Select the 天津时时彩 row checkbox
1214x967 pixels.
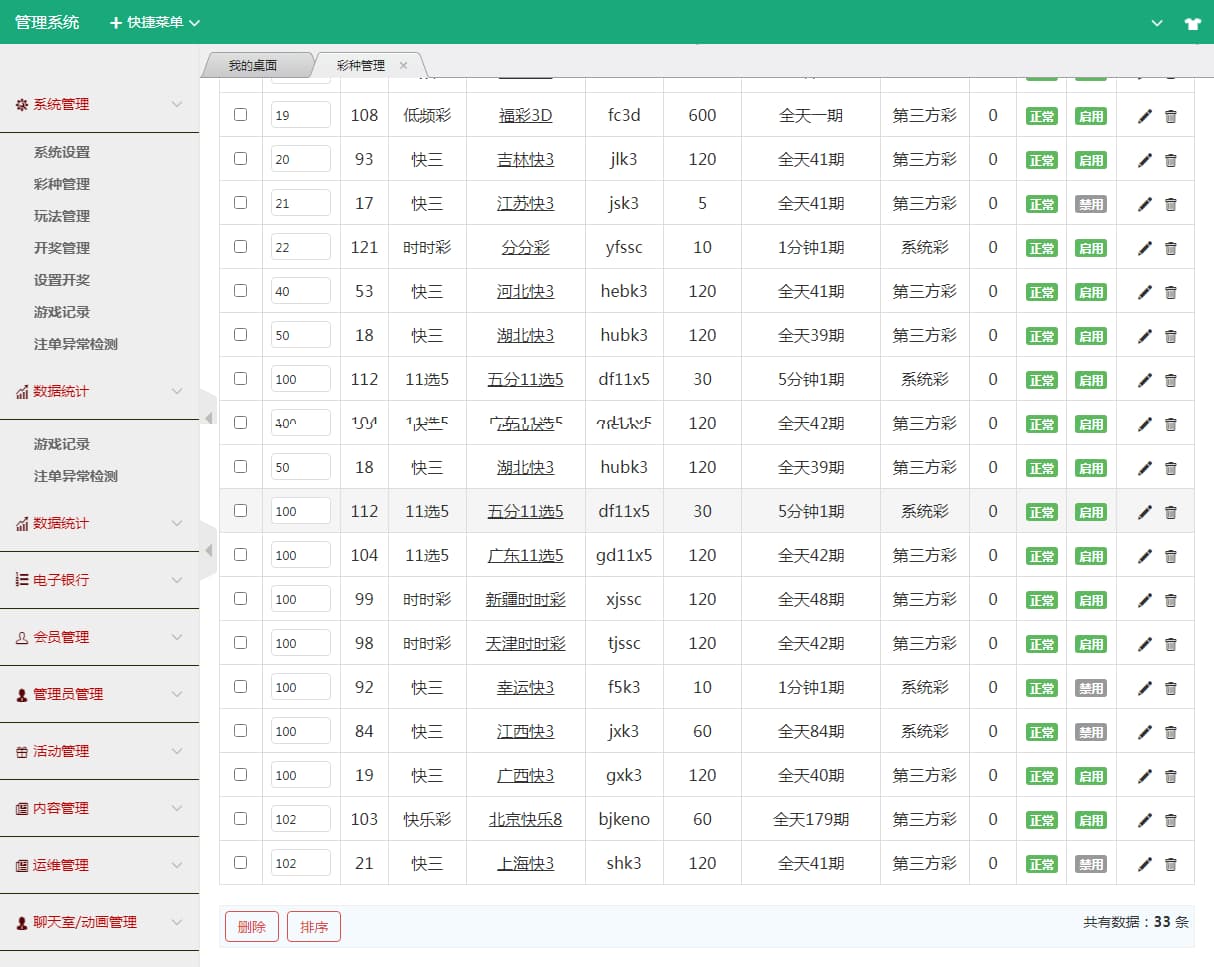click(x=240, y=643)
